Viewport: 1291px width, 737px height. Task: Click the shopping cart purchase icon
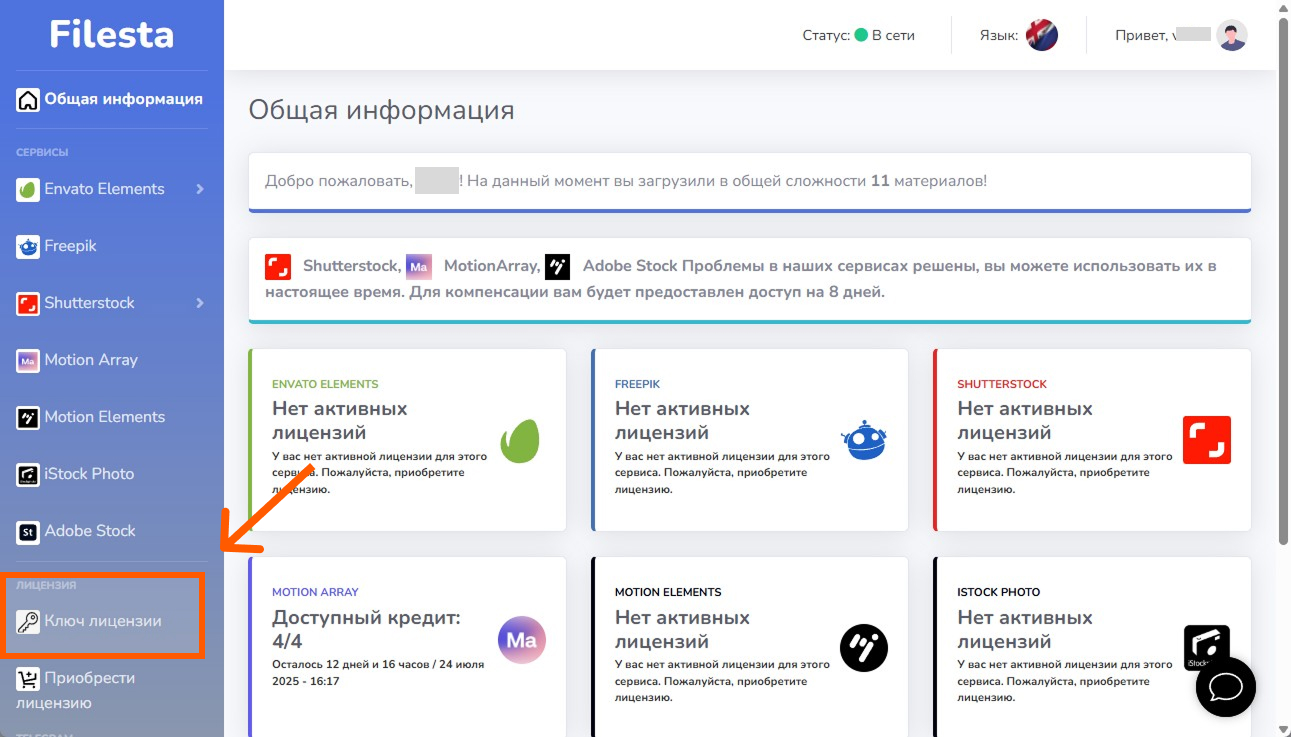(x=28, y=679)
